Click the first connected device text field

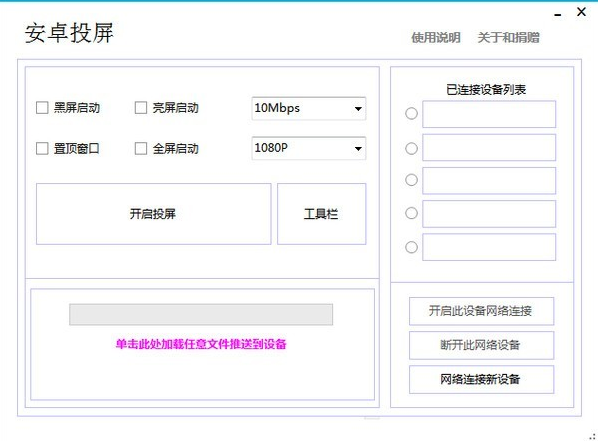tap(489, 114)
